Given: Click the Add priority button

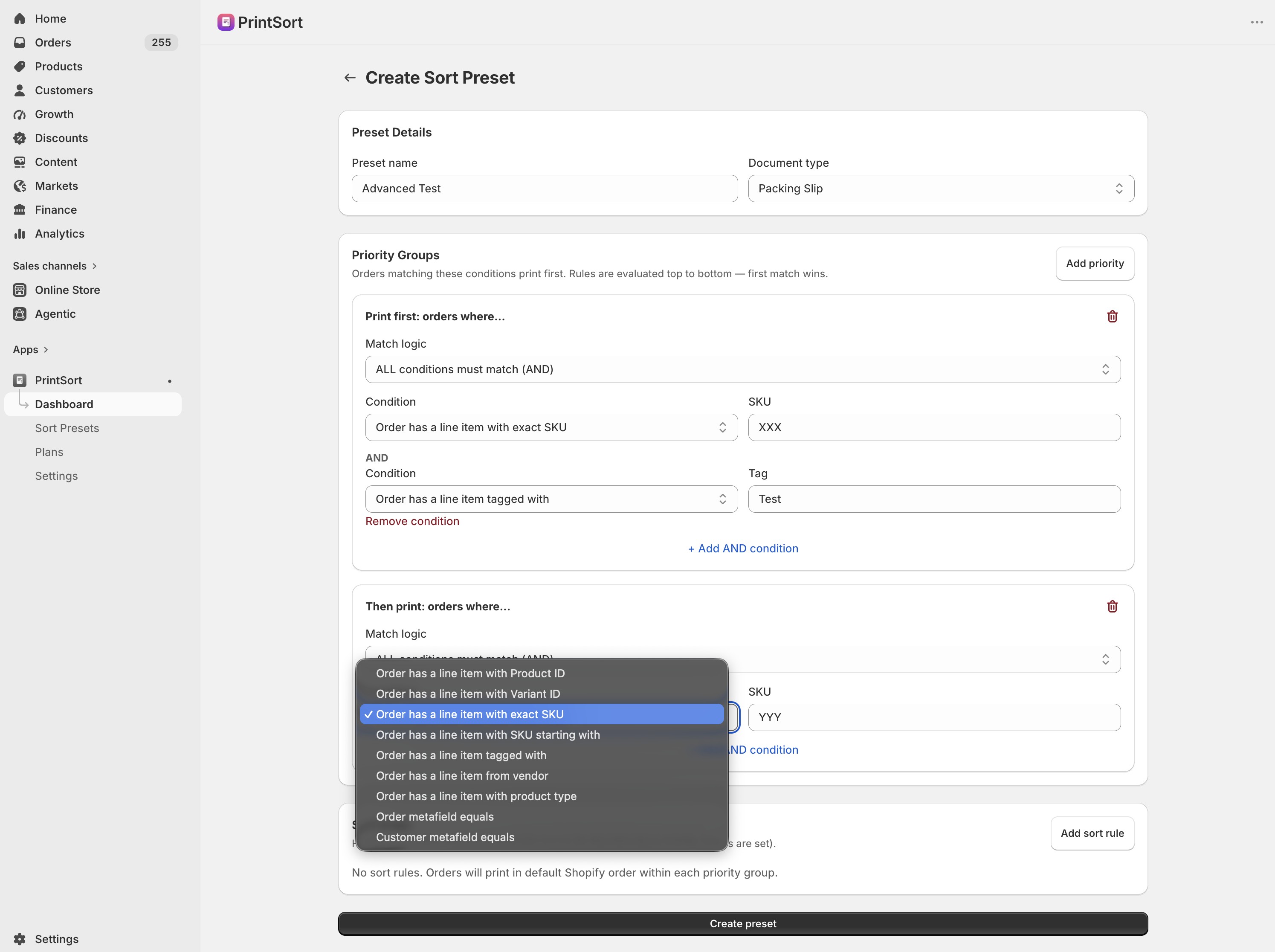Looking at the screenshot, I should (1095, 263).
